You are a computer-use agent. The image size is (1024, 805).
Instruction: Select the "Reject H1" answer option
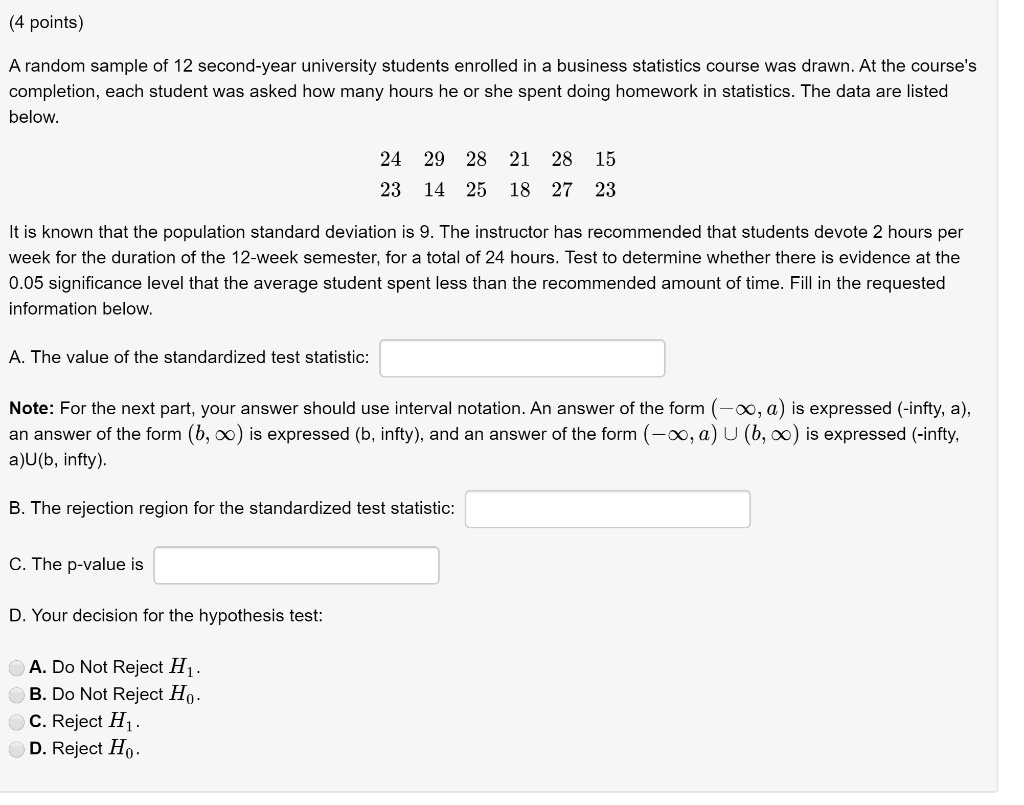(18, 721)
